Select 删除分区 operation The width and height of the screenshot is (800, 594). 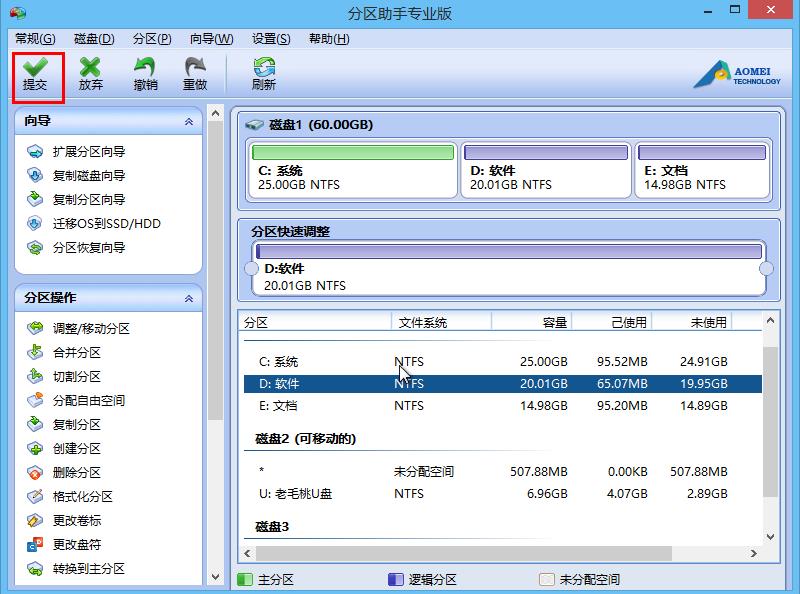point(77,472)
